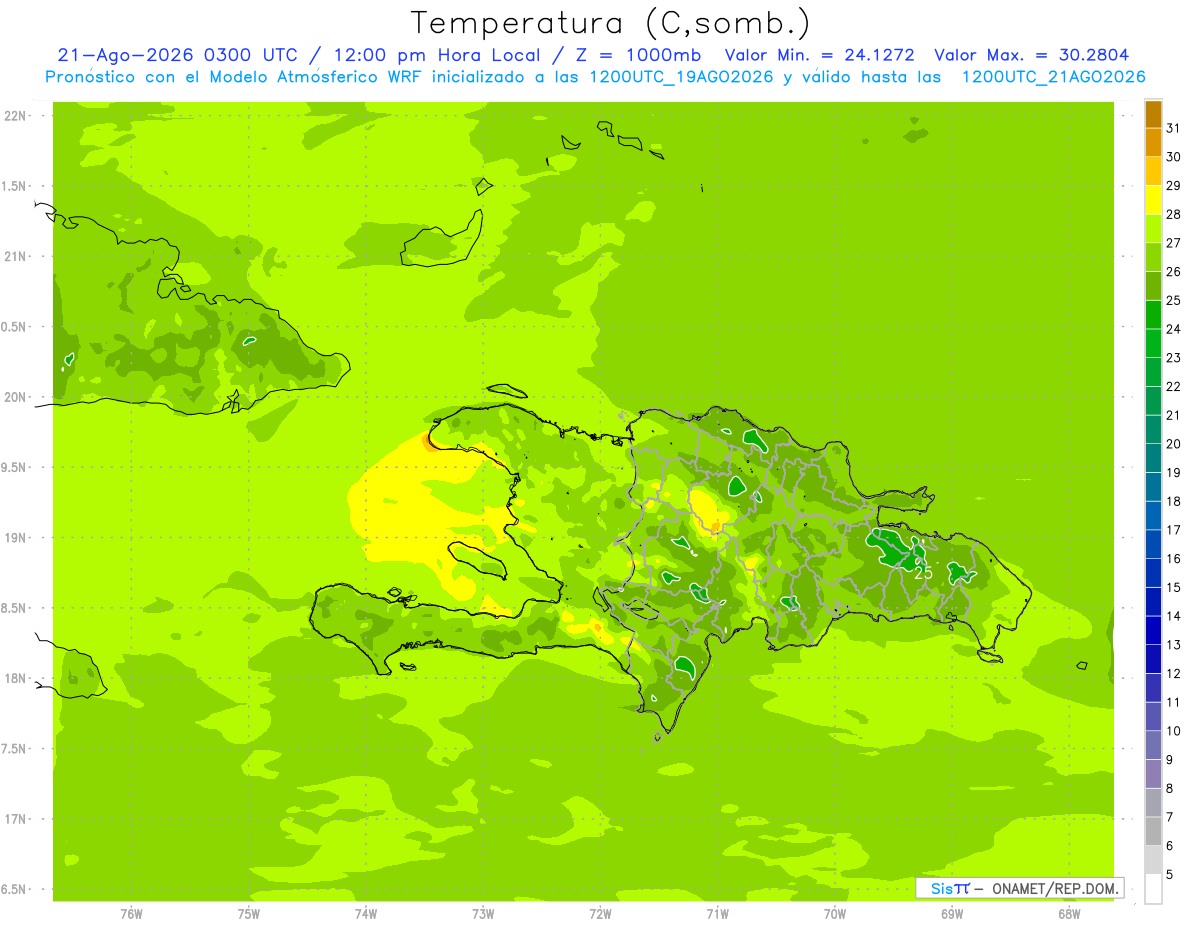Screen dimensions: 1200x927
Task: Click the '10' colorbar scale label
Action: [1174, 731]
